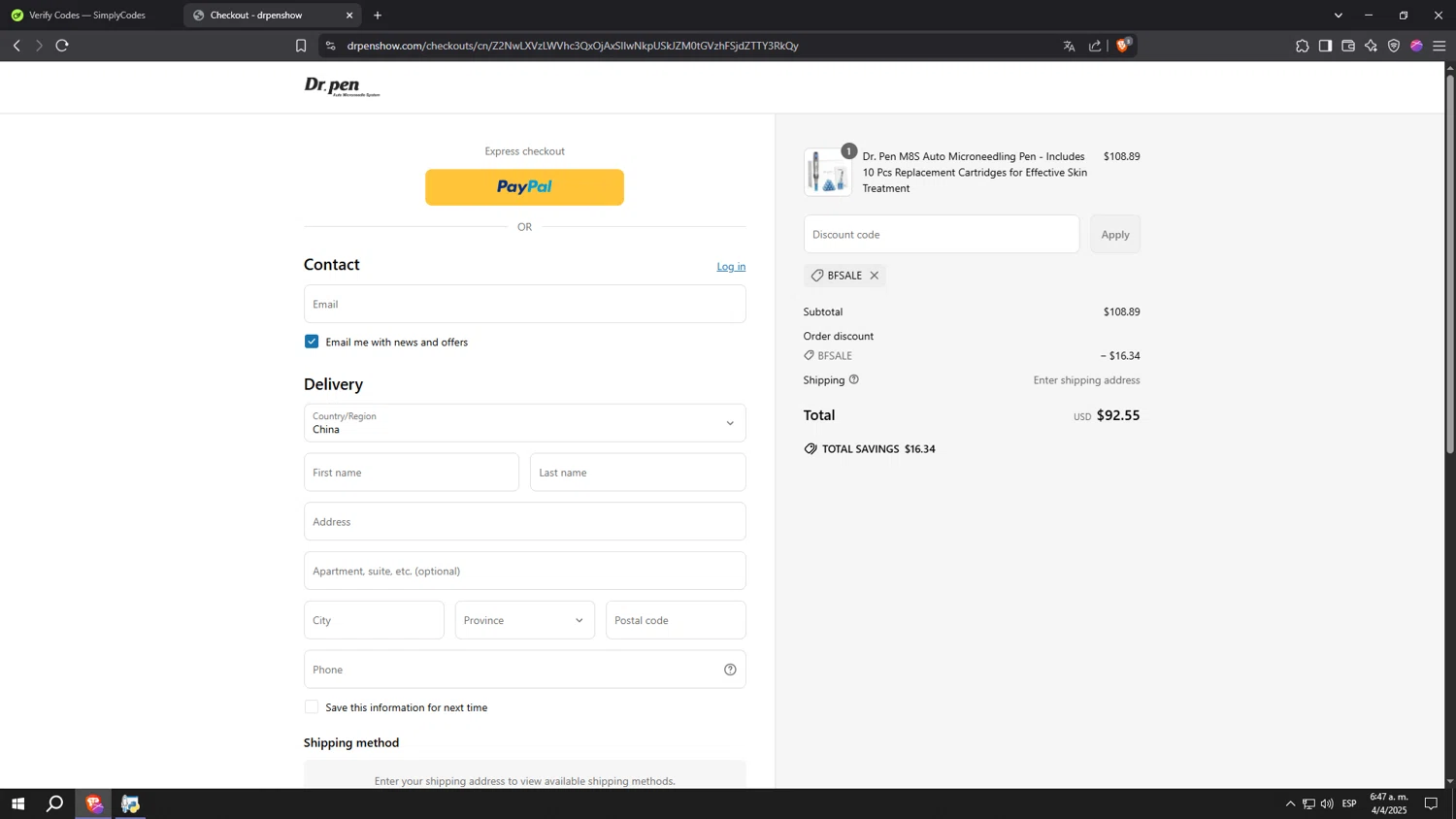Focus the Address field
1456x819 pixels.
point(524,522)
